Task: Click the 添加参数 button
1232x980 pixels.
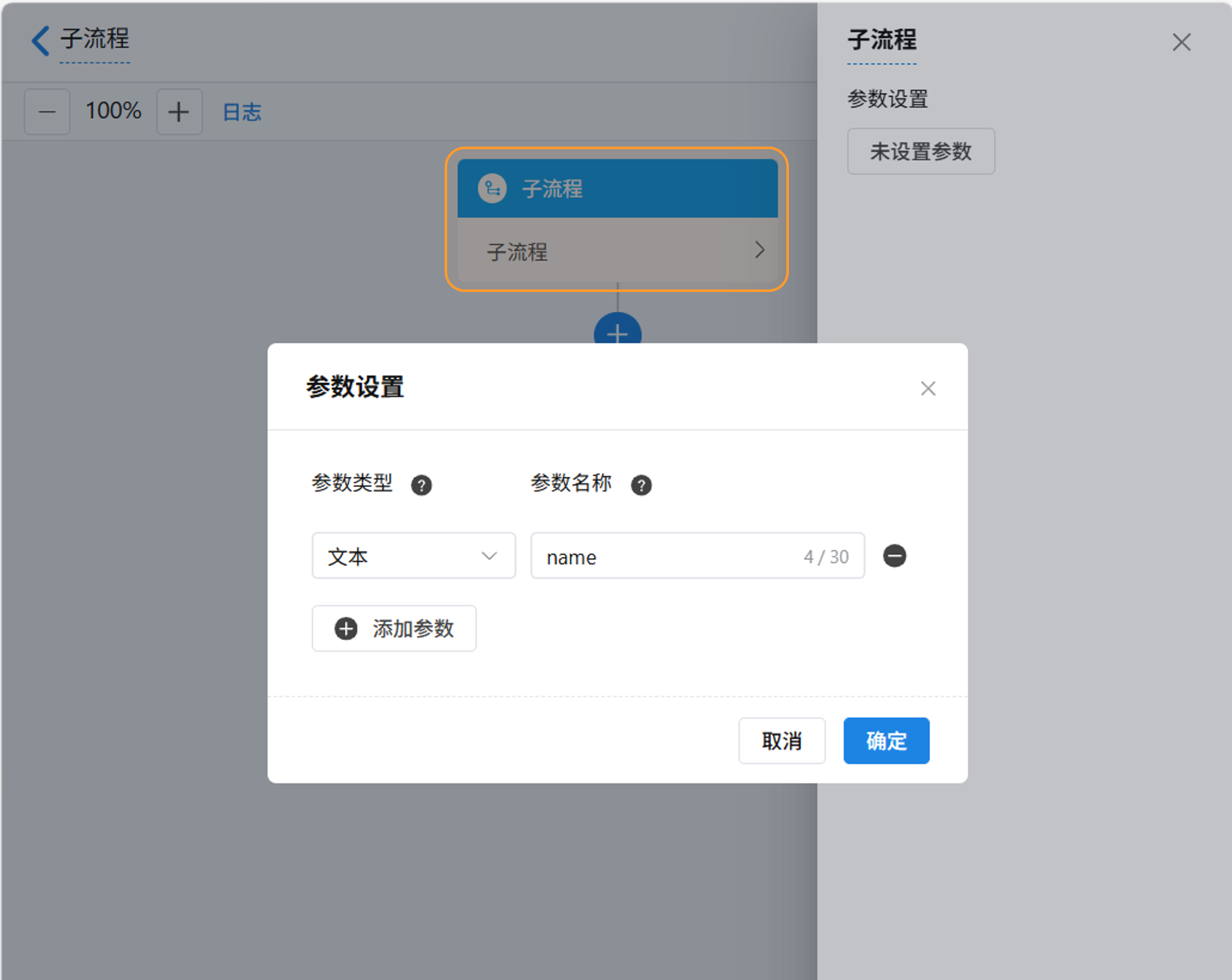Action: (394, 628)
